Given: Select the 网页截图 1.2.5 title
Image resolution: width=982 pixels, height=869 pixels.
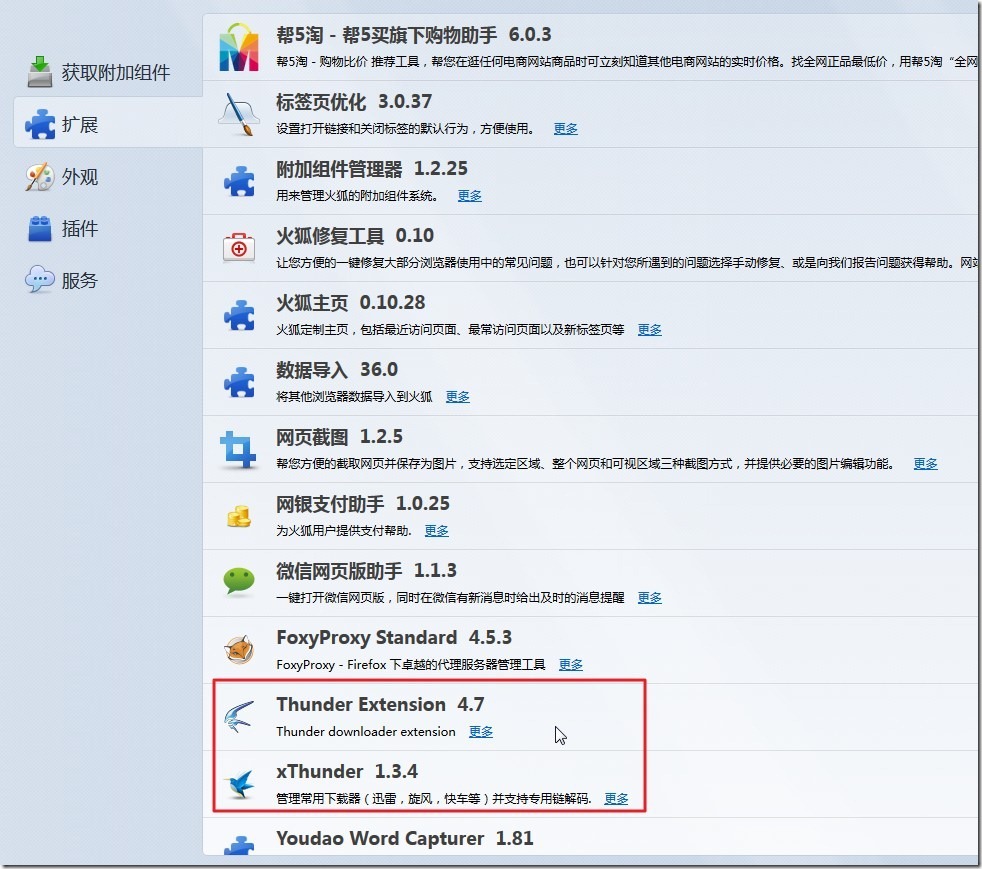Looking at the screenshot, I should (x=339, y=436).
